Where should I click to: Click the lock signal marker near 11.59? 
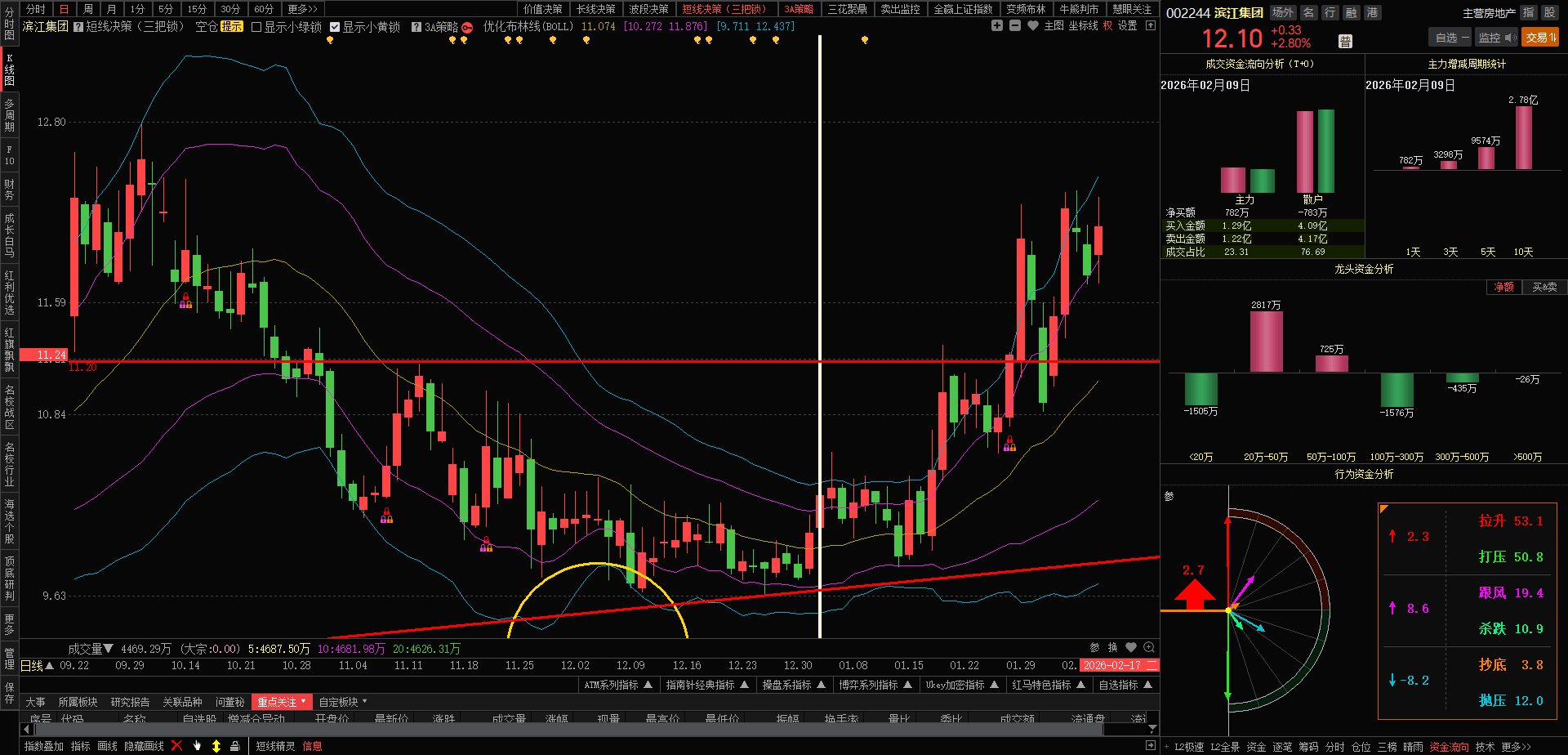click(x=185, y=302)
